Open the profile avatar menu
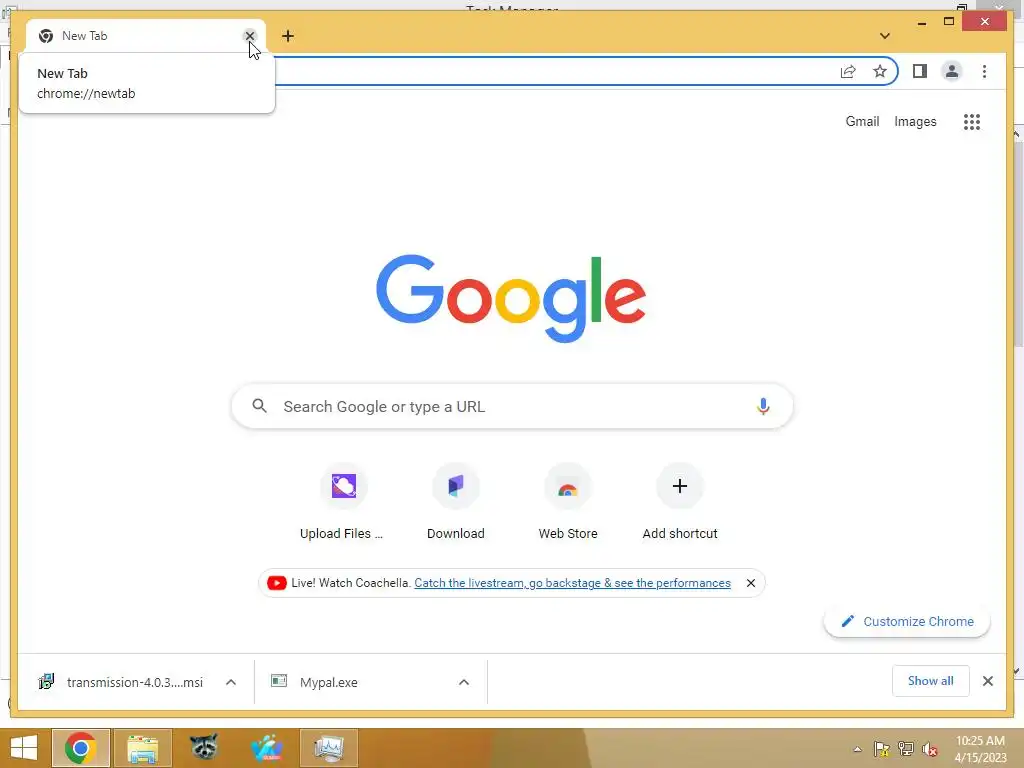This screenshot has width=1024, height=768. [x=952, y=71]
